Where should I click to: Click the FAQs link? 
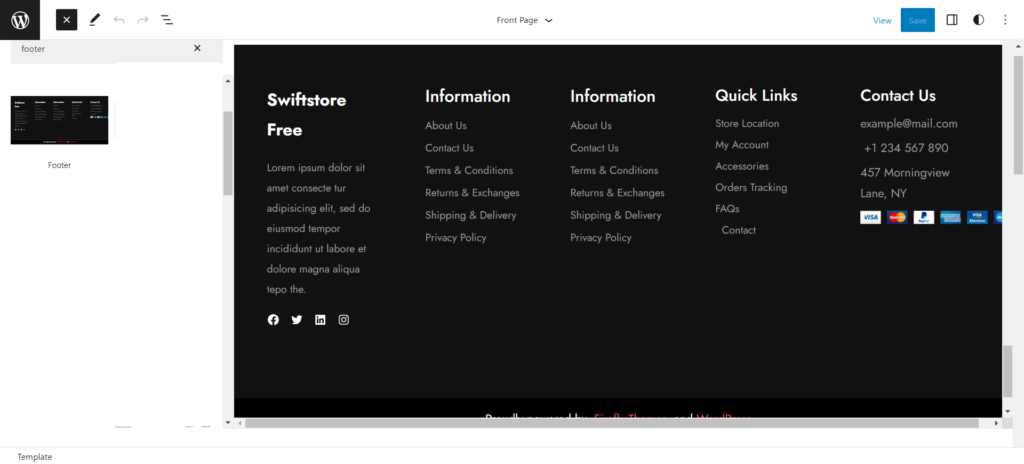(x=727, y=209)
